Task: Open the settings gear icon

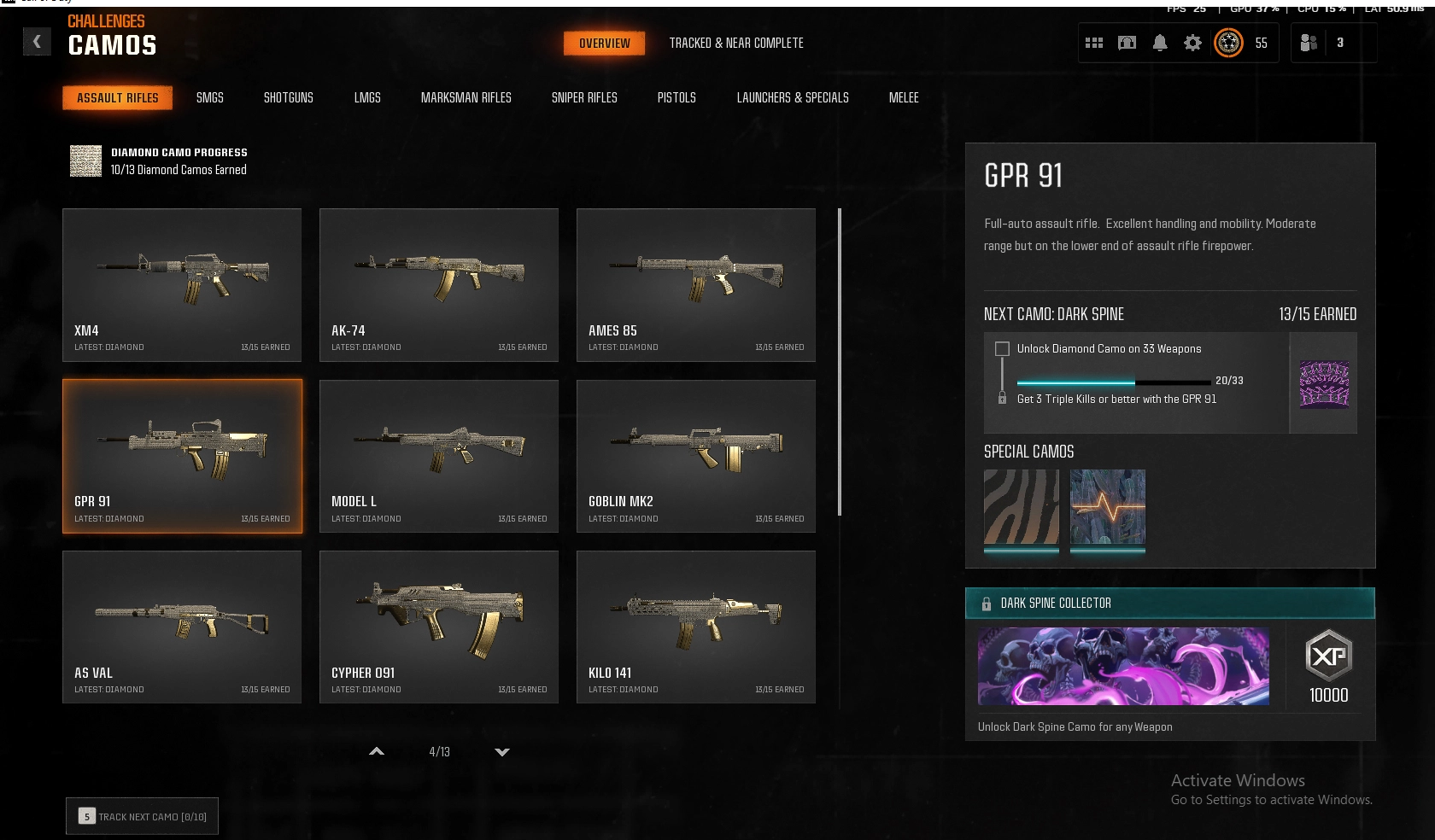Action: click(x=1192, y=43)
